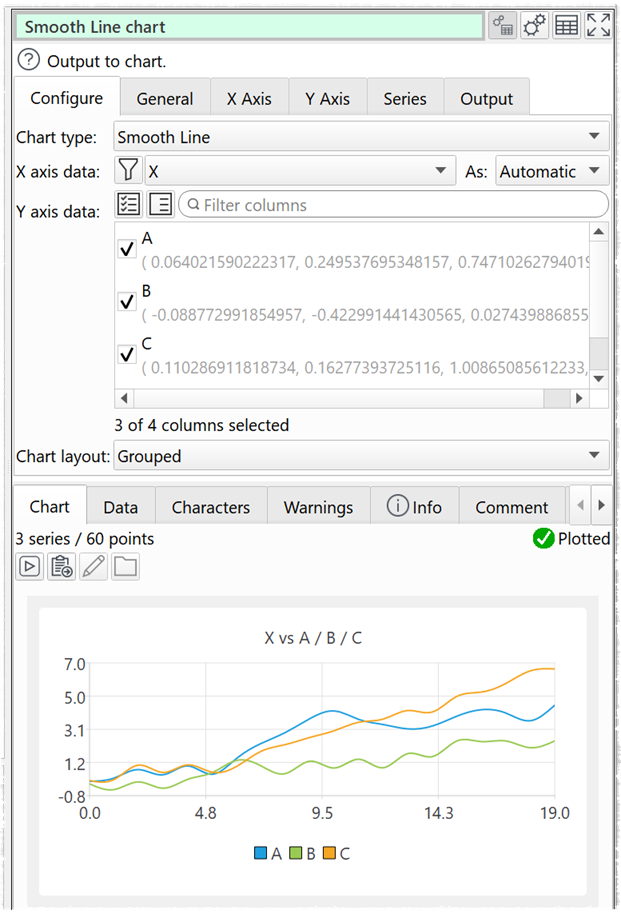The height and width of the screenshot is (914, 621).
Task: Click the help question mark icon
Action: pos(29,61)
